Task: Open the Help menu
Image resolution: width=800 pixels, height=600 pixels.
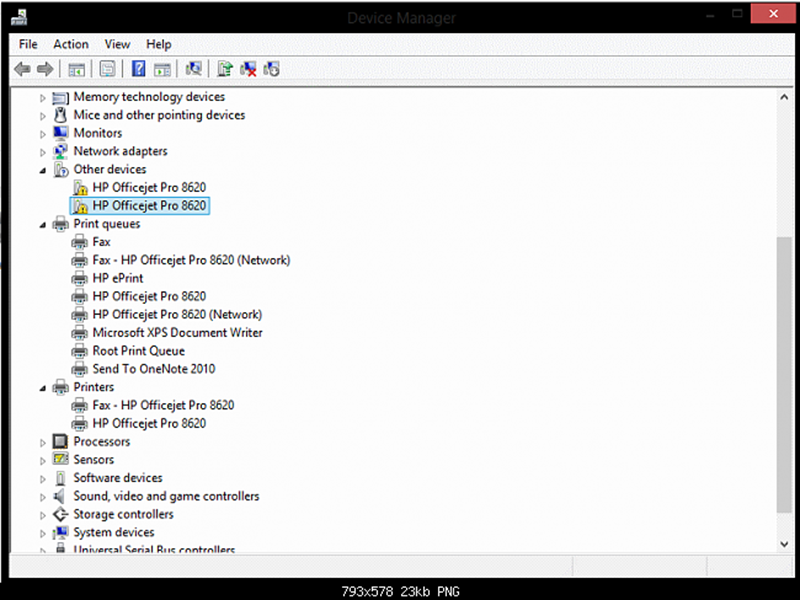Action: (x=159, y=44)
